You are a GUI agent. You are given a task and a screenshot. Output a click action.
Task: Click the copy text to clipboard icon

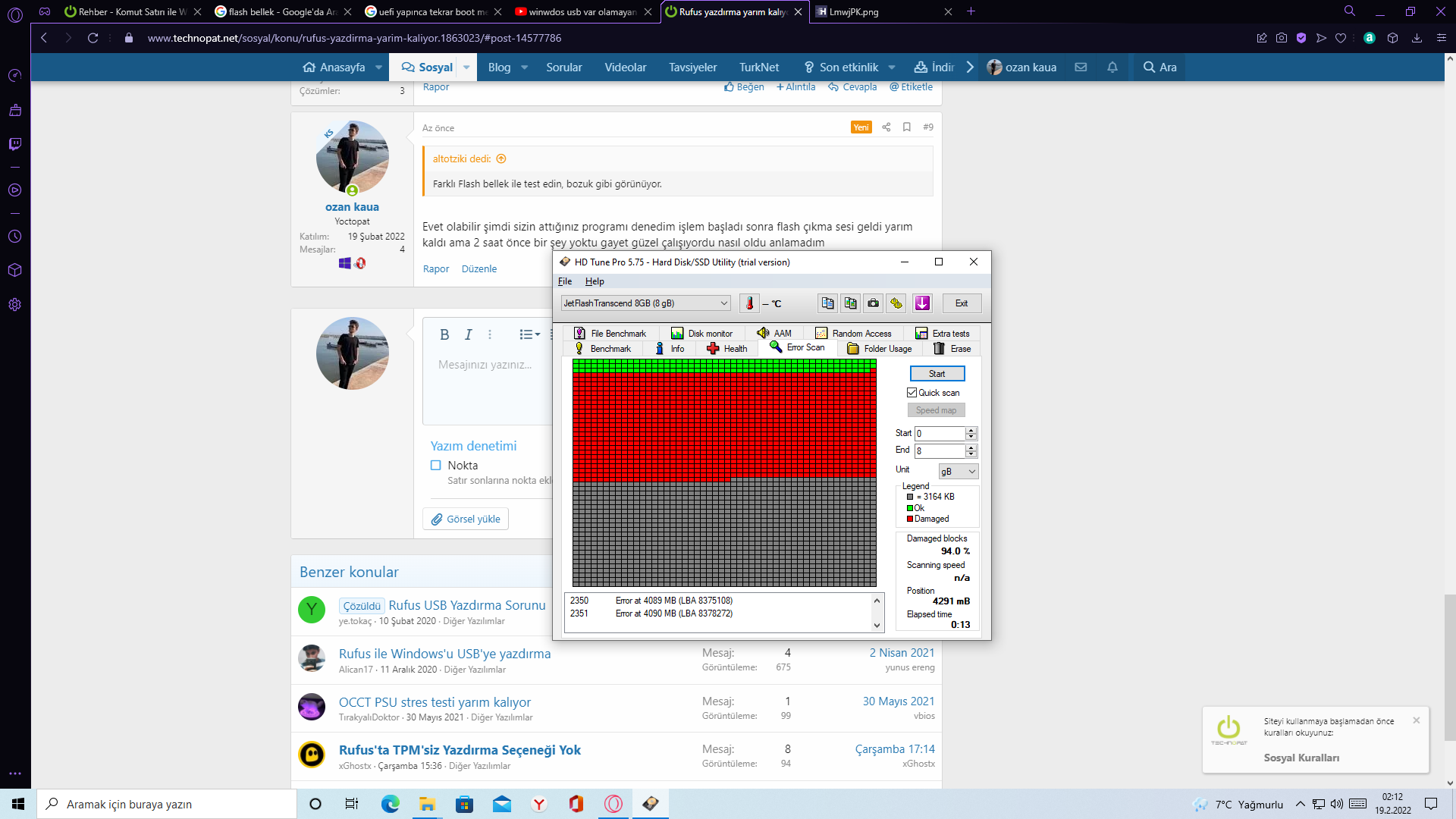click(827, 303)
